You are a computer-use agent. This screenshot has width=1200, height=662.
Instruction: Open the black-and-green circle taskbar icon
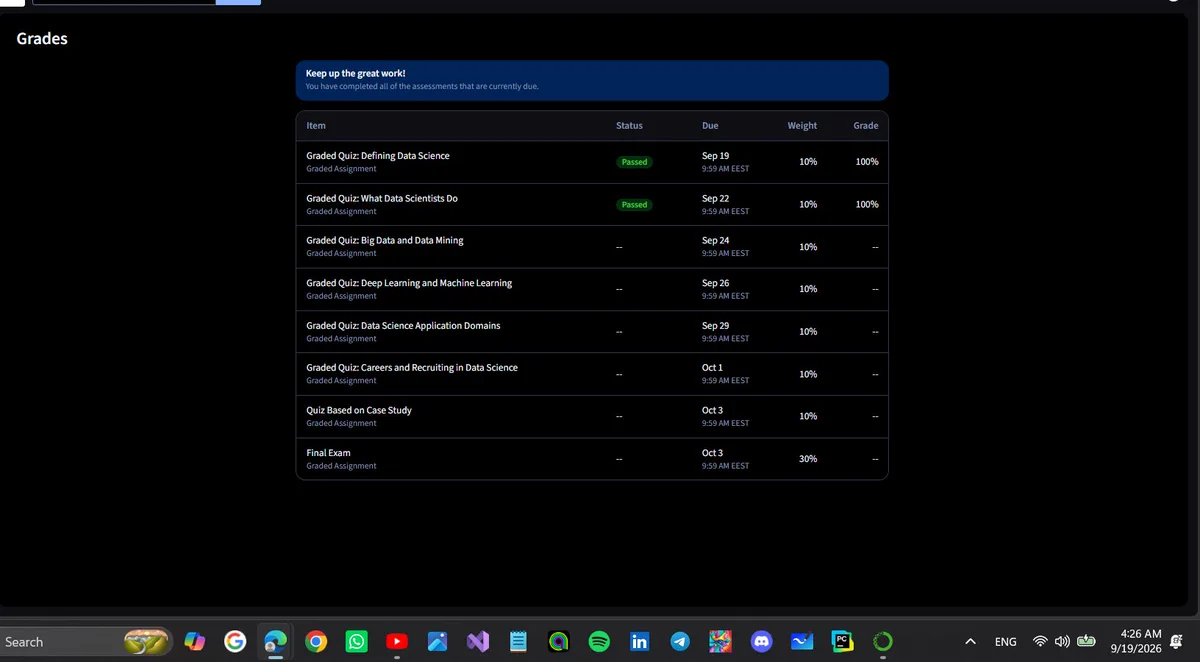tap(559, 641)
